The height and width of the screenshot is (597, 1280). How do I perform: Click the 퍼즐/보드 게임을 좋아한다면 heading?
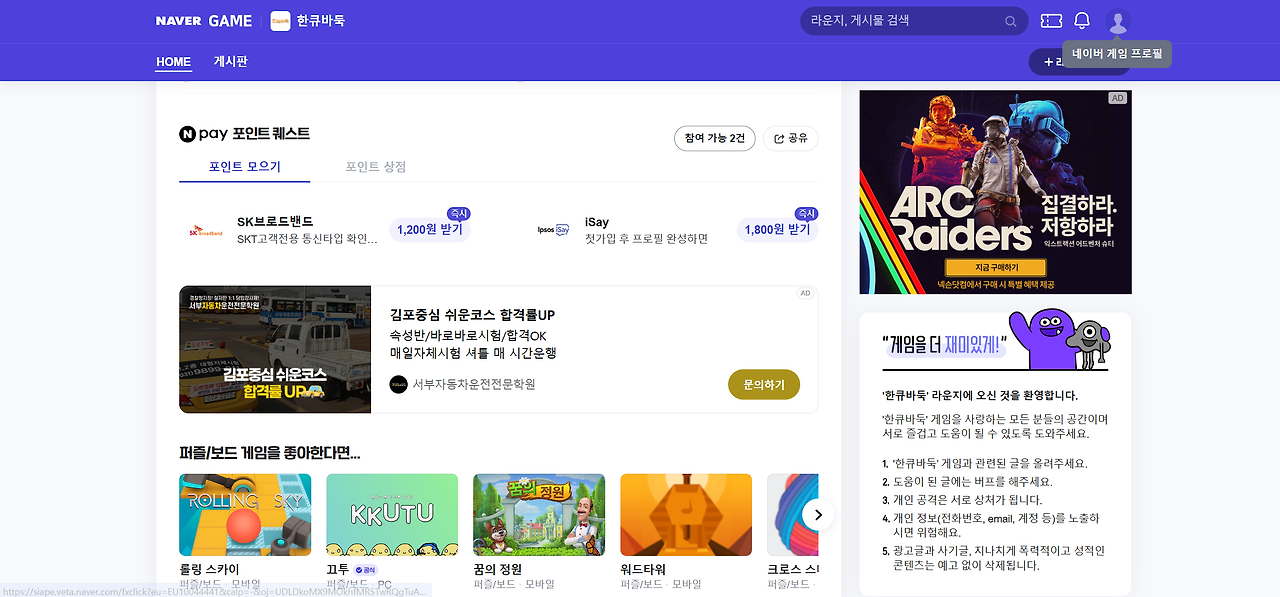(270, 453)
